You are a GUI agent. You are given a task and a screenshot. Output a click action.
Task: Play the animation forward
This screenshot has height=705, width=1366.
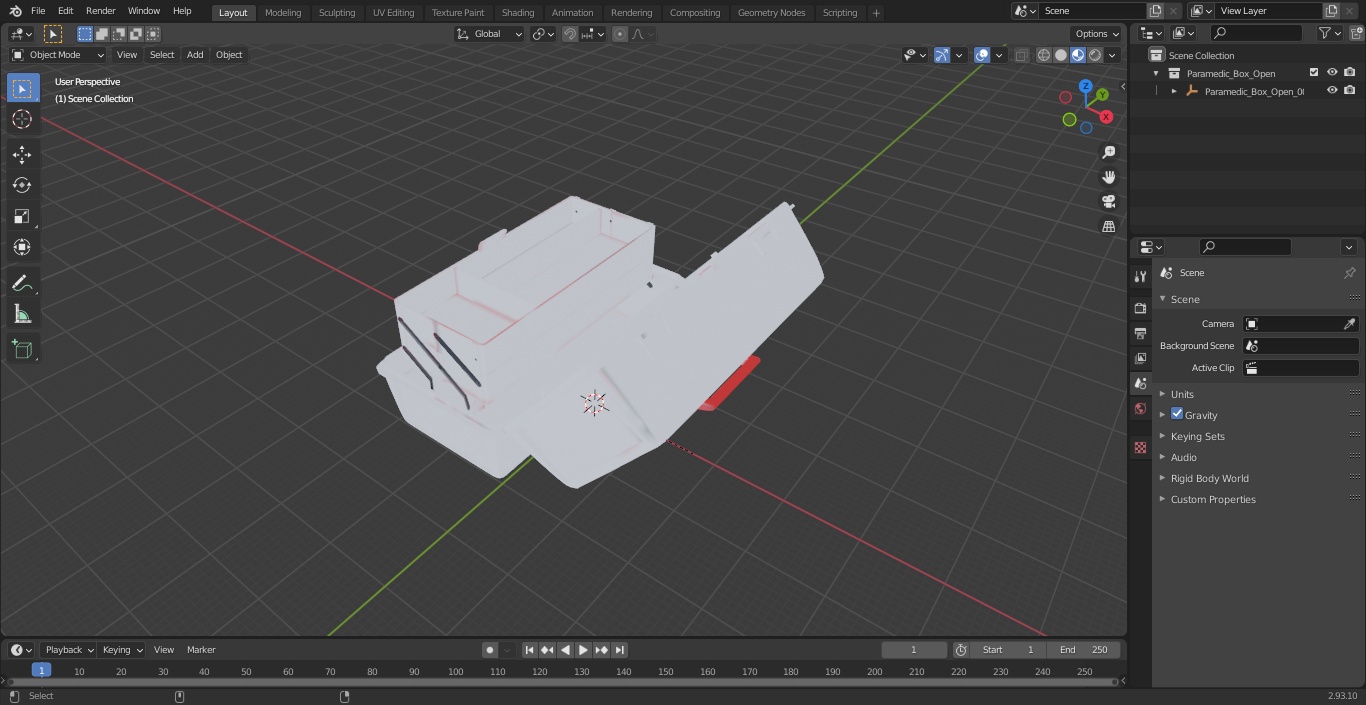(x=584, y=650)
